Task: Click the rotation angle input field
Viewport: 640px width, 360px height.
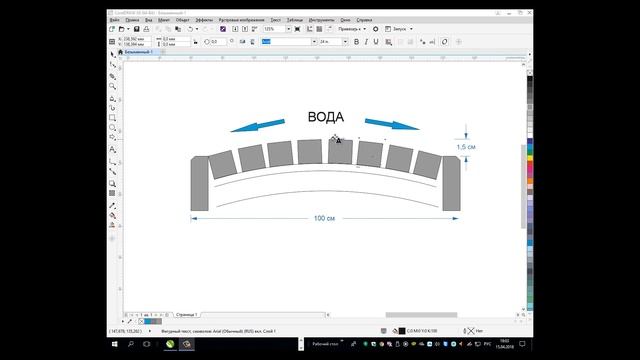Action: [x=218, y=42]
